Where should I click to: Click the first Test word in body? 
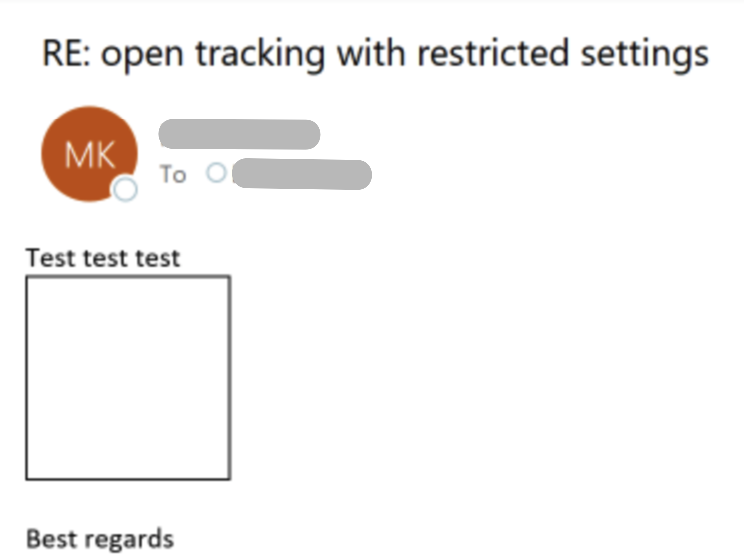tap(50, 258)
